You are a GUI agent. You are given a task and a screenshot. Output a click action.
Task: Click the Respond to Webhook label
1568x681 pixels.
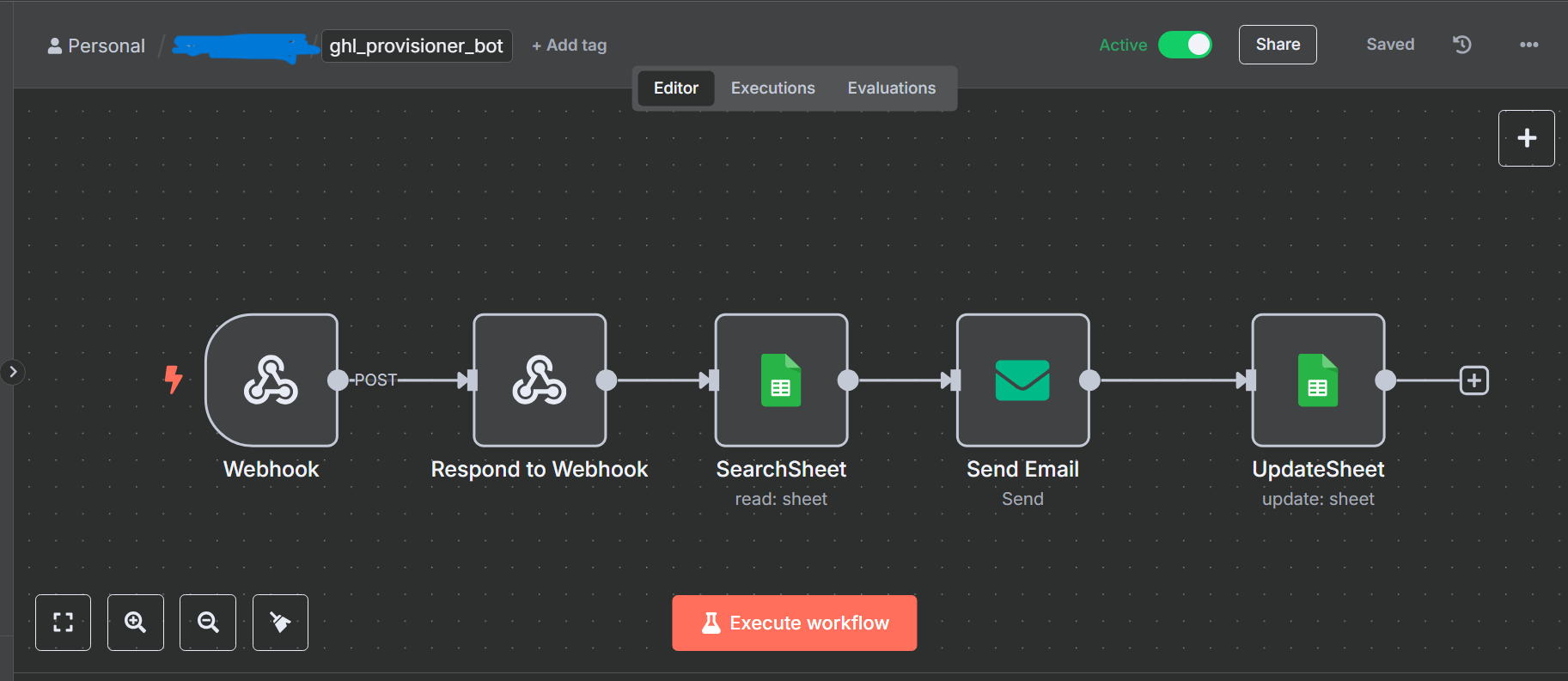click(540, 469)
